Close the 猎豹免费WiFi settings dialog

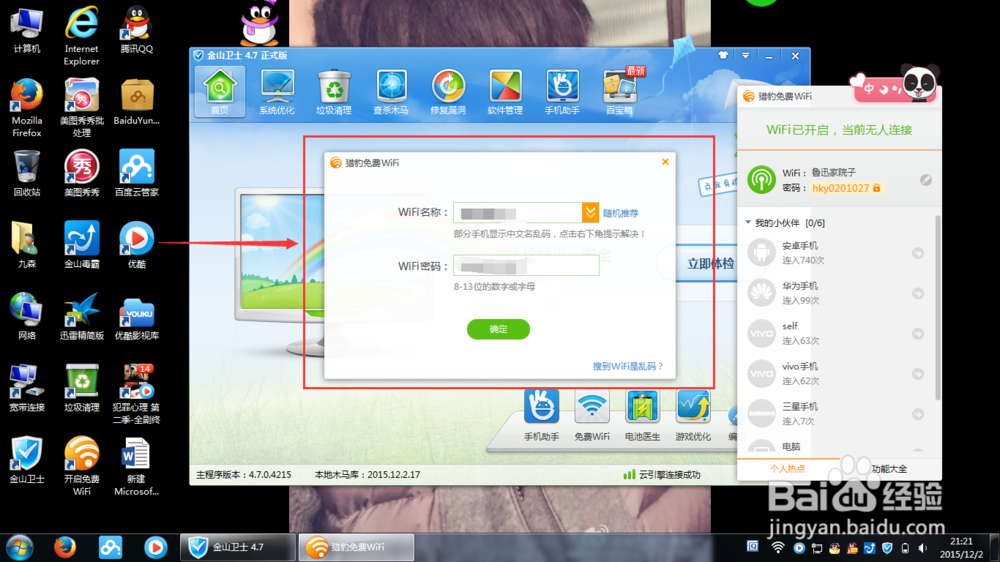(665, 162)
